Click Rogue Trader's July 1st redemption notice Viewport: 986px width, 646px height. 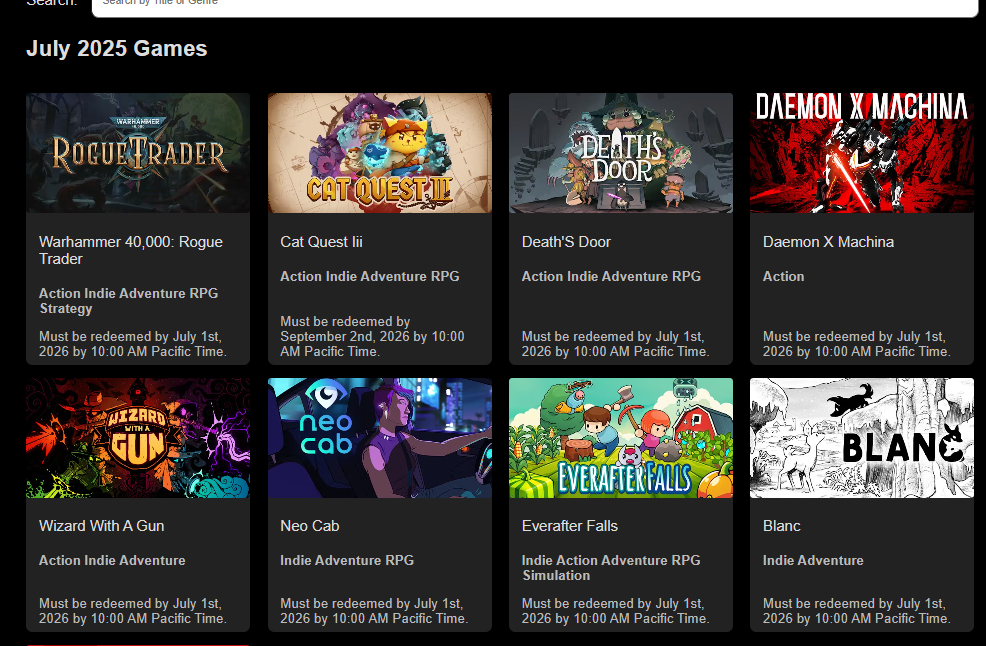pos(133,344)
